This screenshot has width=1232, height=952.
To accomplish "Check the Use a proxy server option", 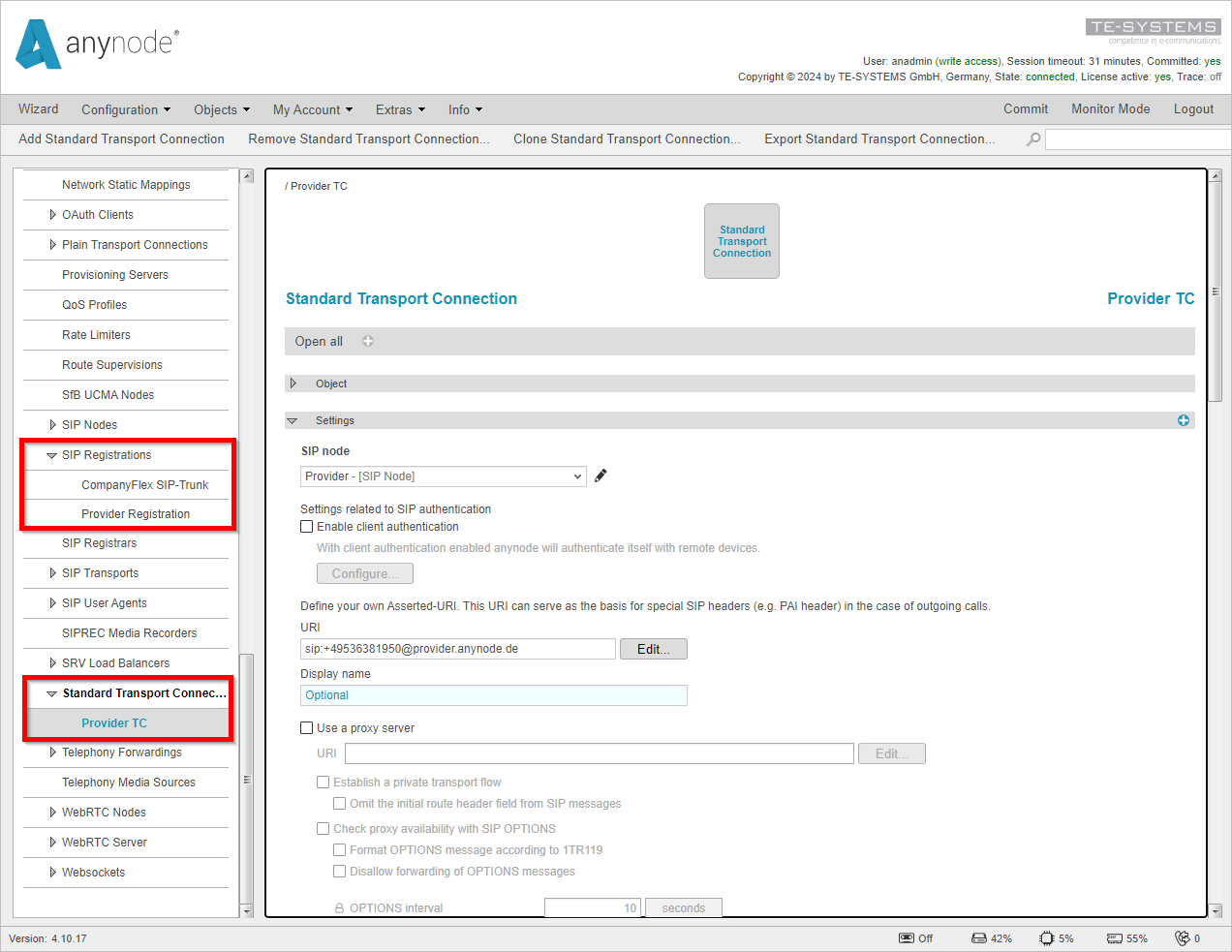I will (x=306, y=727).
